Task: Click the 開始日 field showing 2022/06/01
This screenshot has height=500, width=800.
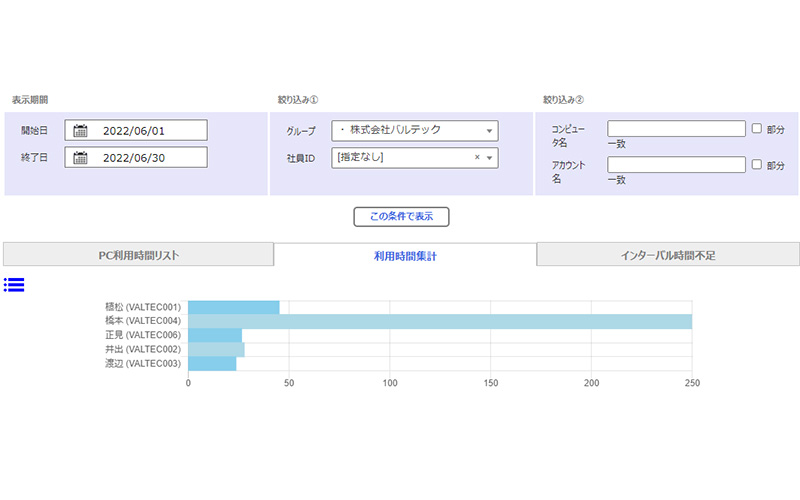Action: [136, 130]
